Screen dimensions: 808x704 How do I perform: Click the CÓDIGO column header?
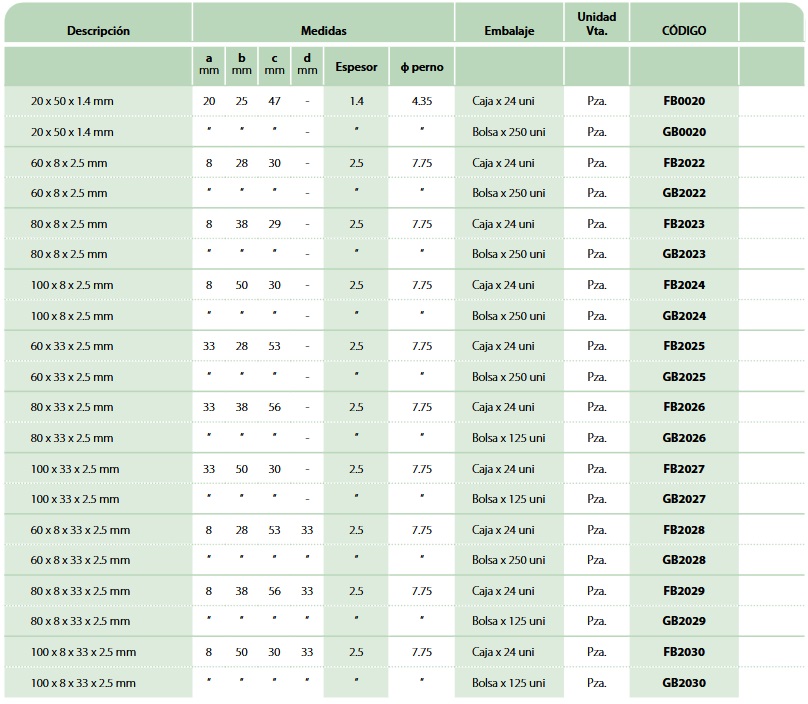(x=684, y=30)
